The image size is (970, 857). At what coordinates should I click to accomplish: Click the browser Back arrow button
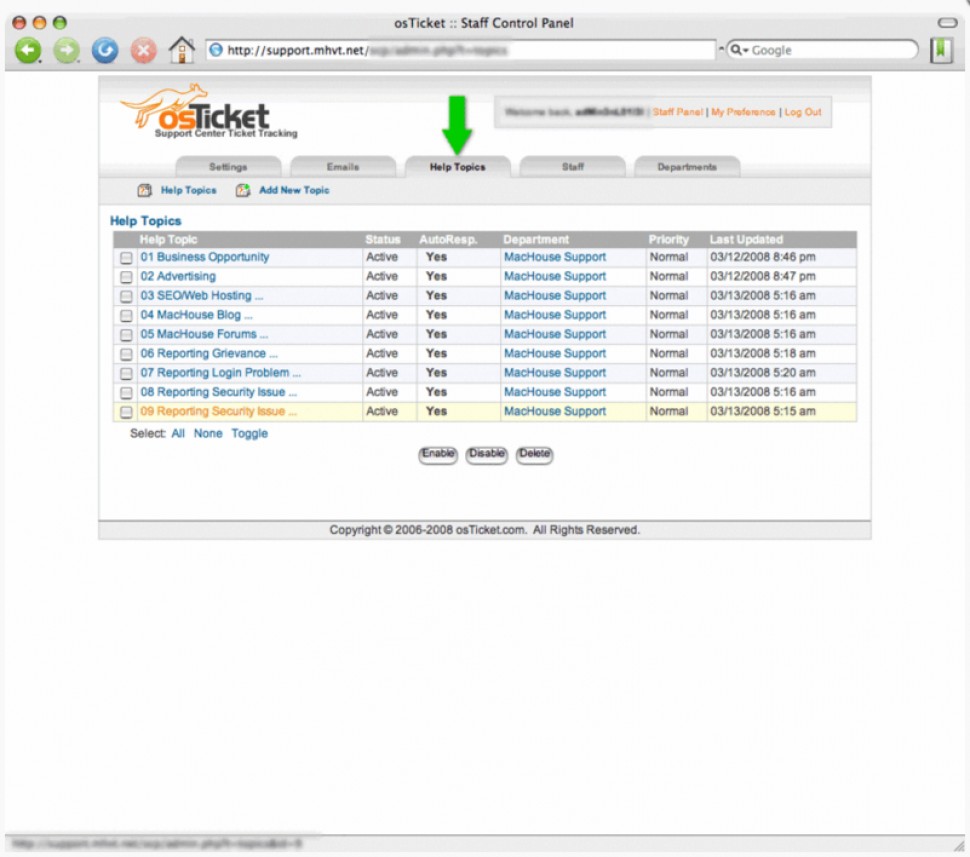[x=28, y=50]
